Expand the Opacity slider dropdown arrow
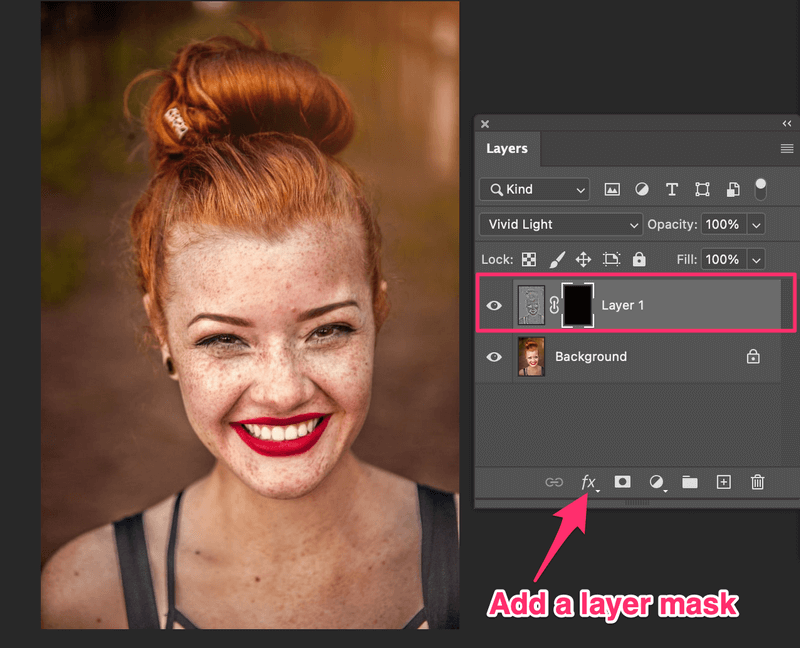 click(x=756, y=224)
